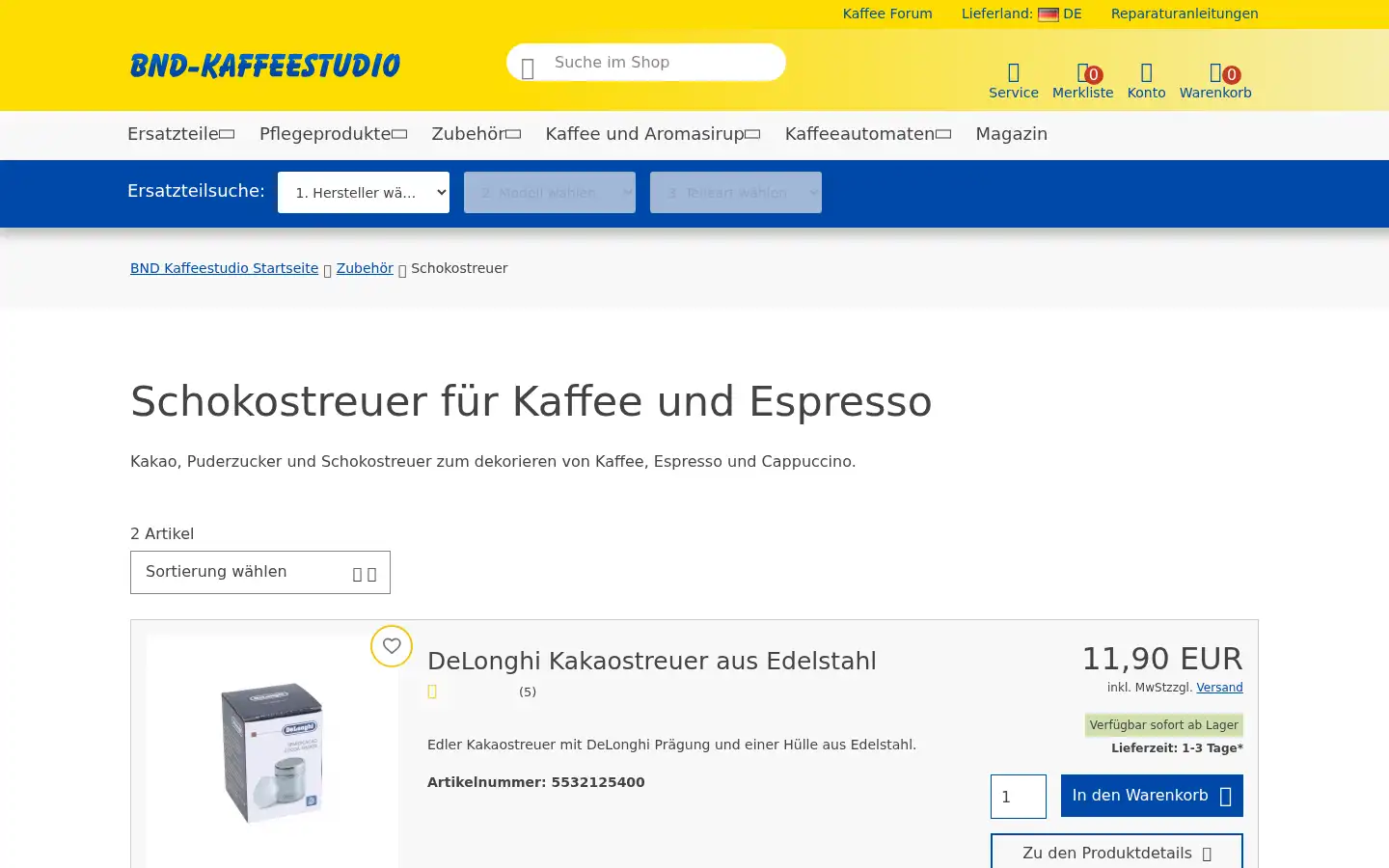Open the Merkliste wishlist icon
This screenshot has width=1389, height=868.
[x=1082, y=81]
